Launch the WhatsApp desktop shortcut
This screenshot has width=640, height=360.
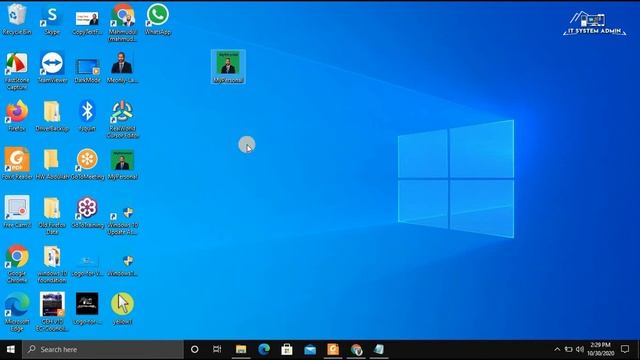click(x=158, y=19)
